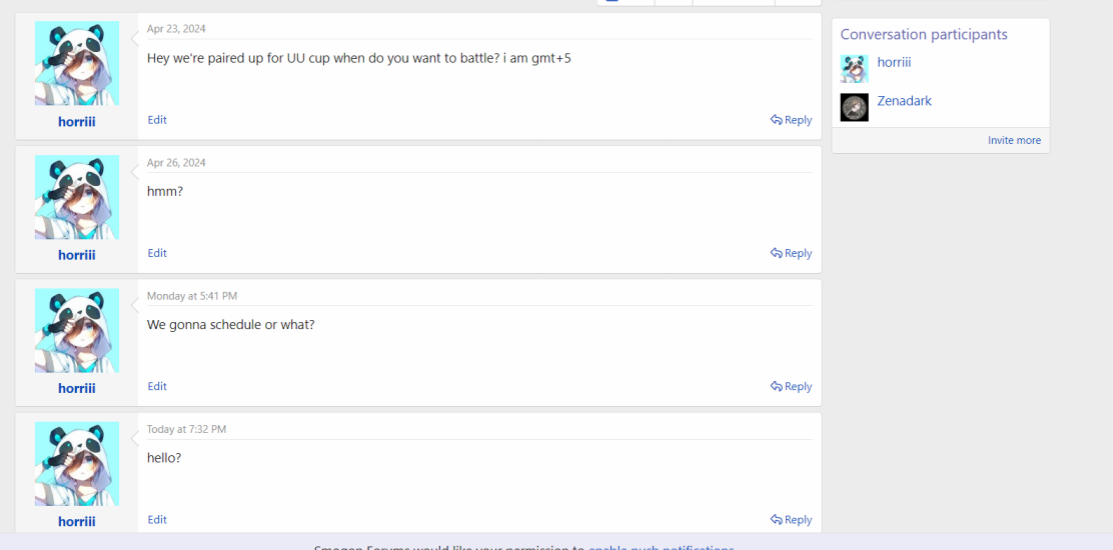Click horriii username under 'hello?' message avatar
This screenshot has width=1113, height=550.
coord(77,522)
